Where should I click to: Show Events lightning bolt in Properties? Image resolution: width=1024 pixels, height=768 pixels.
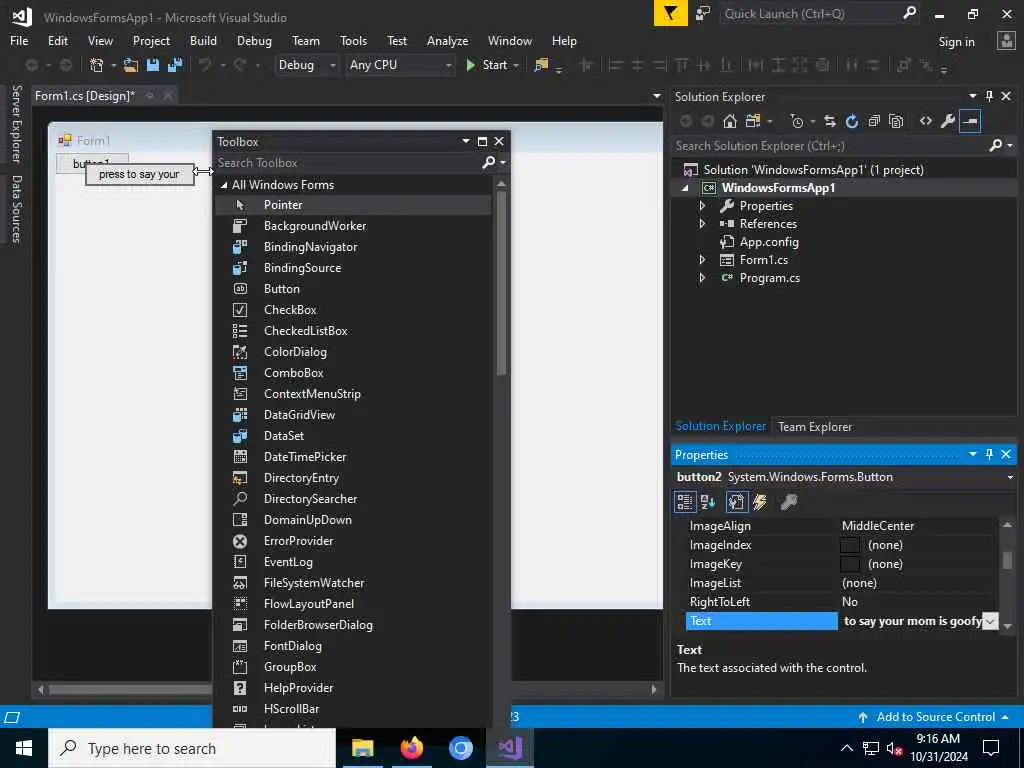coord(760,502)
